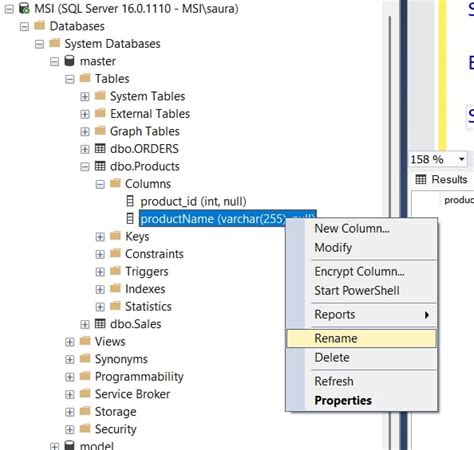Screen dimensions: 474x450
Task: Expand the System Tables node
Action: coord(85,97)
